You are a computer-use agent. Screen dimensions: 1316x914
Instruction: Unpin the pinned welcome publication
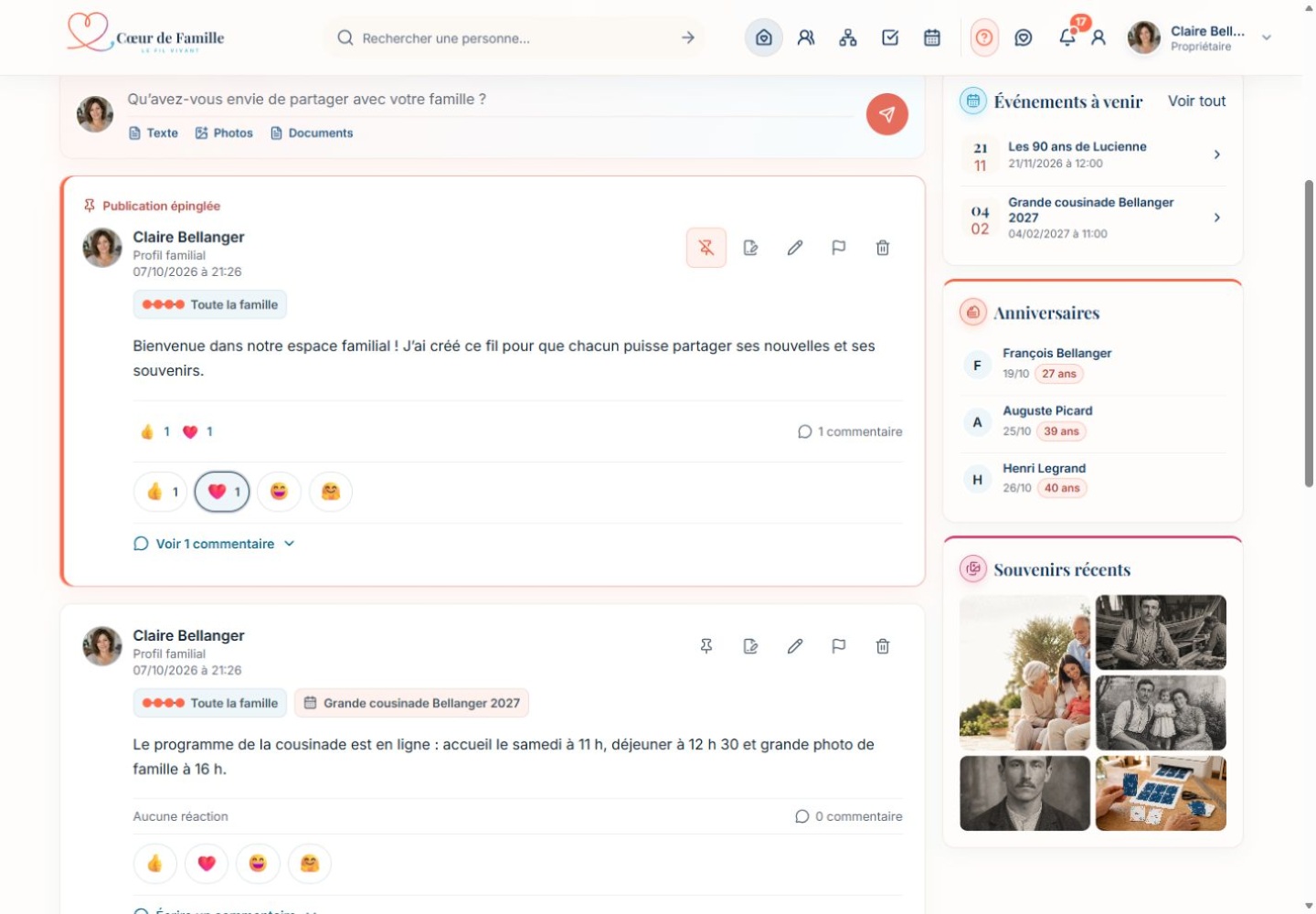point(706,248)
